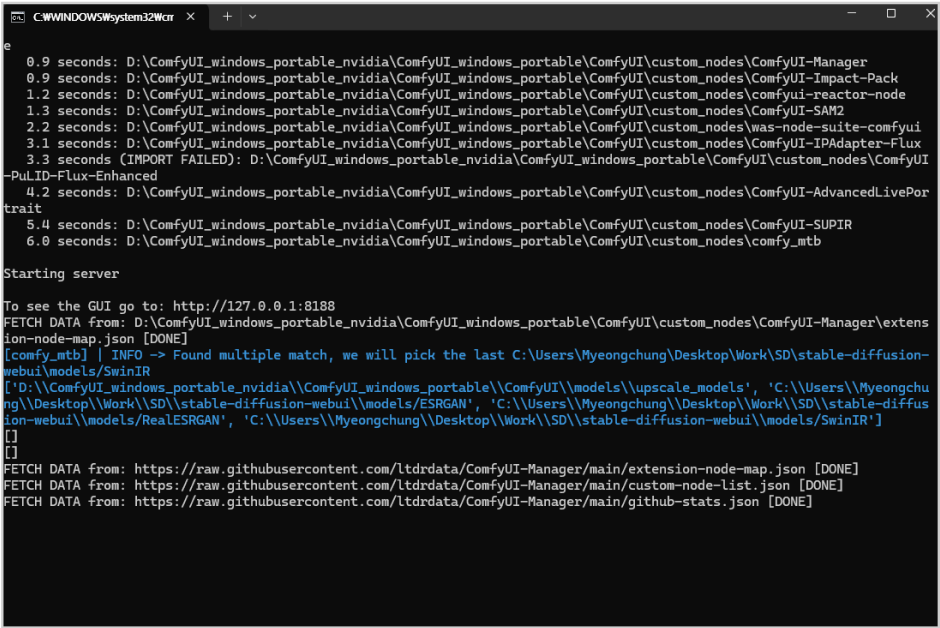Click the comfy_mtb path on the 6.0 seconds line
The width and height of the screenshot is (940, 628).
(474, 241)
